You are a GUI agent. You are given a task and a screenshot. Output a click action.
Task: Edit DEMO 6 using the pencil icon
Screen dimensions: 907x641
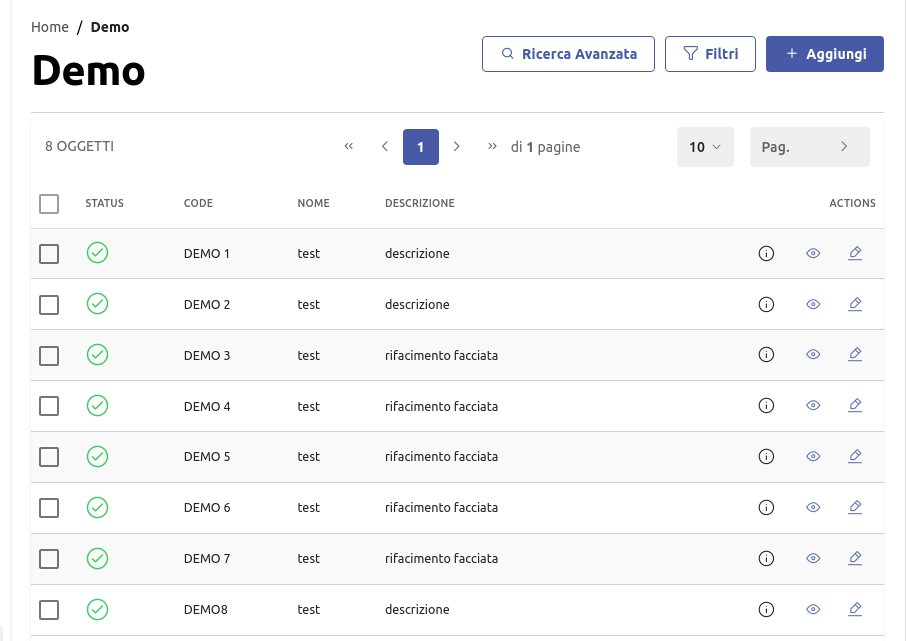tap(855, 507)
